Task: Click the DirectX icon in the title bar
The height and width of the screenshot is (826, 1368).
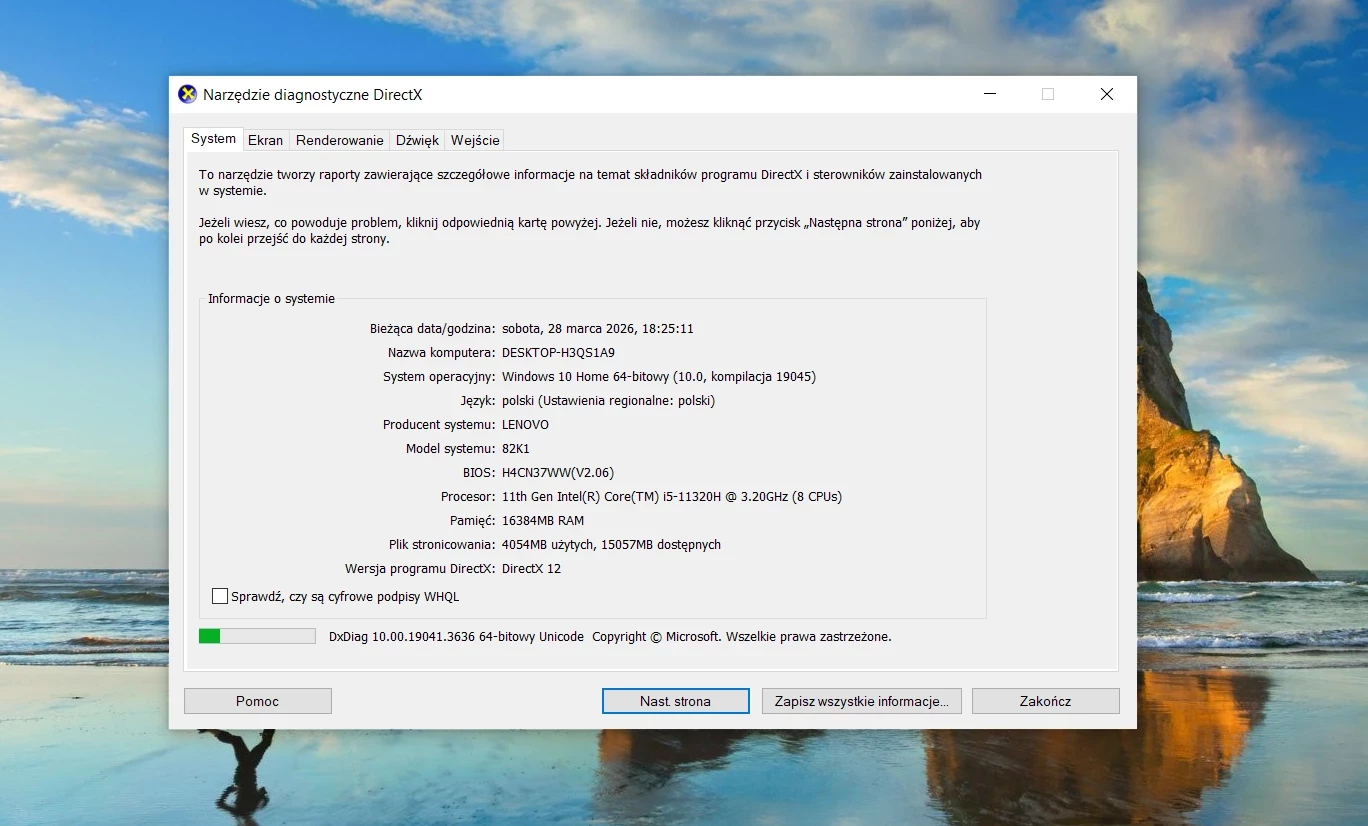Action: (187, 94)
